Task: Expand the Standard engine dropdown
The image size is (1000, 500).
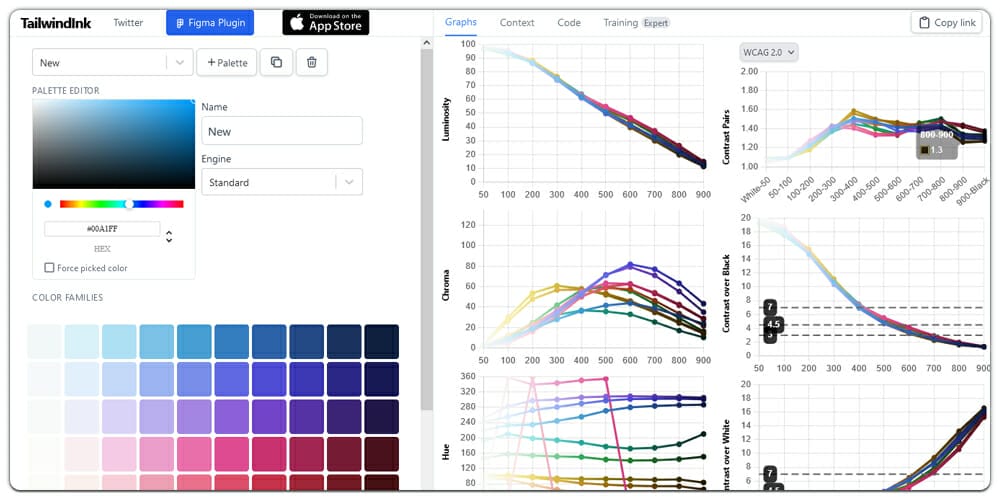Action: click(x=281, y=182)
